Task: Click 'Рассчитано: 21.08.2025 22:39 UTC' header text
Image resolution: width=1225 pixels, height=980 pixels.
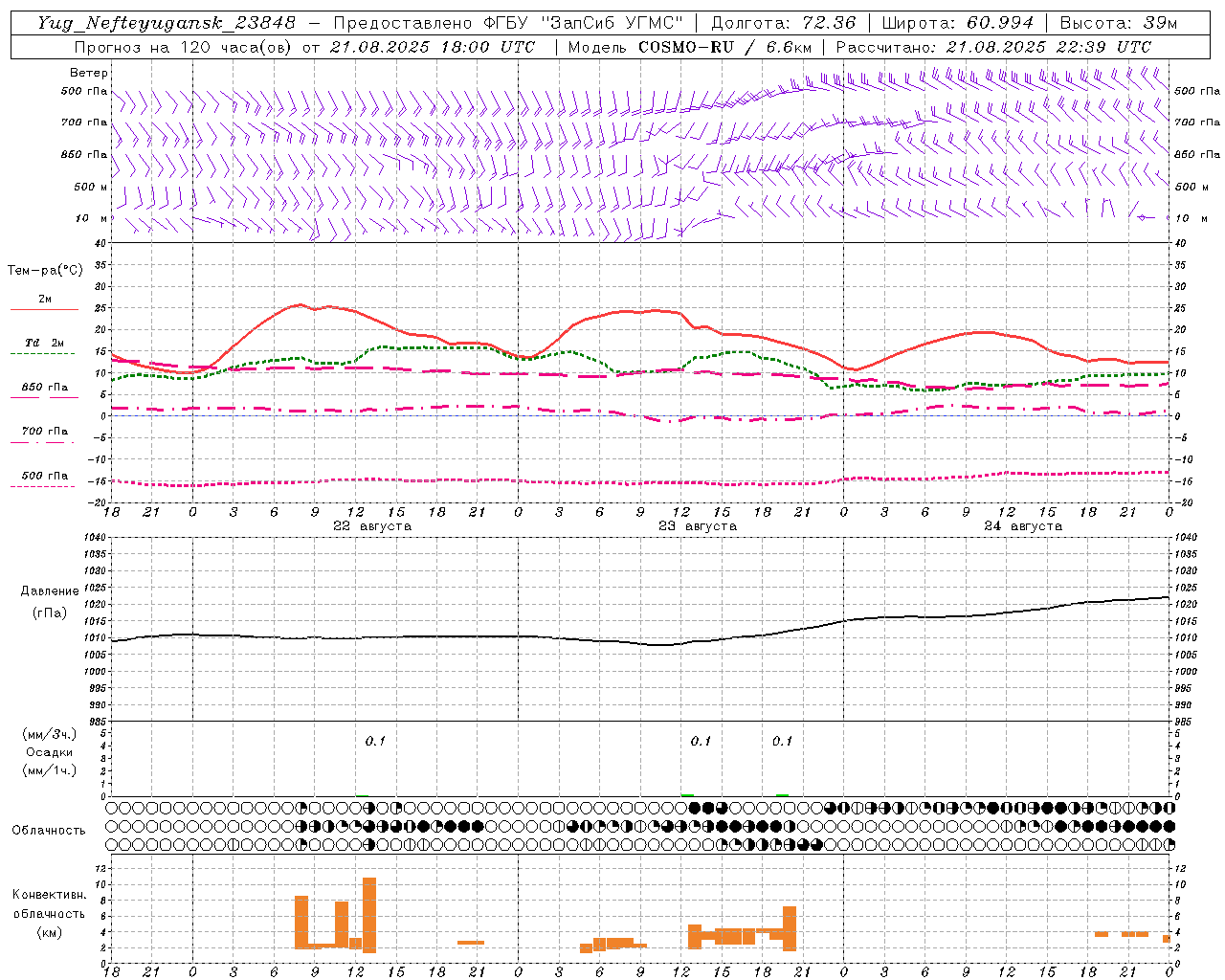Action: 993,47
